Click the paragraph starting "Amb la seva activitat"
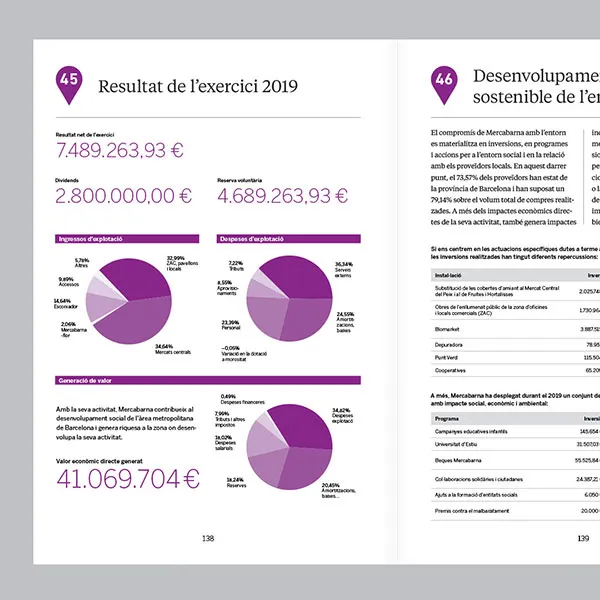 126,423
